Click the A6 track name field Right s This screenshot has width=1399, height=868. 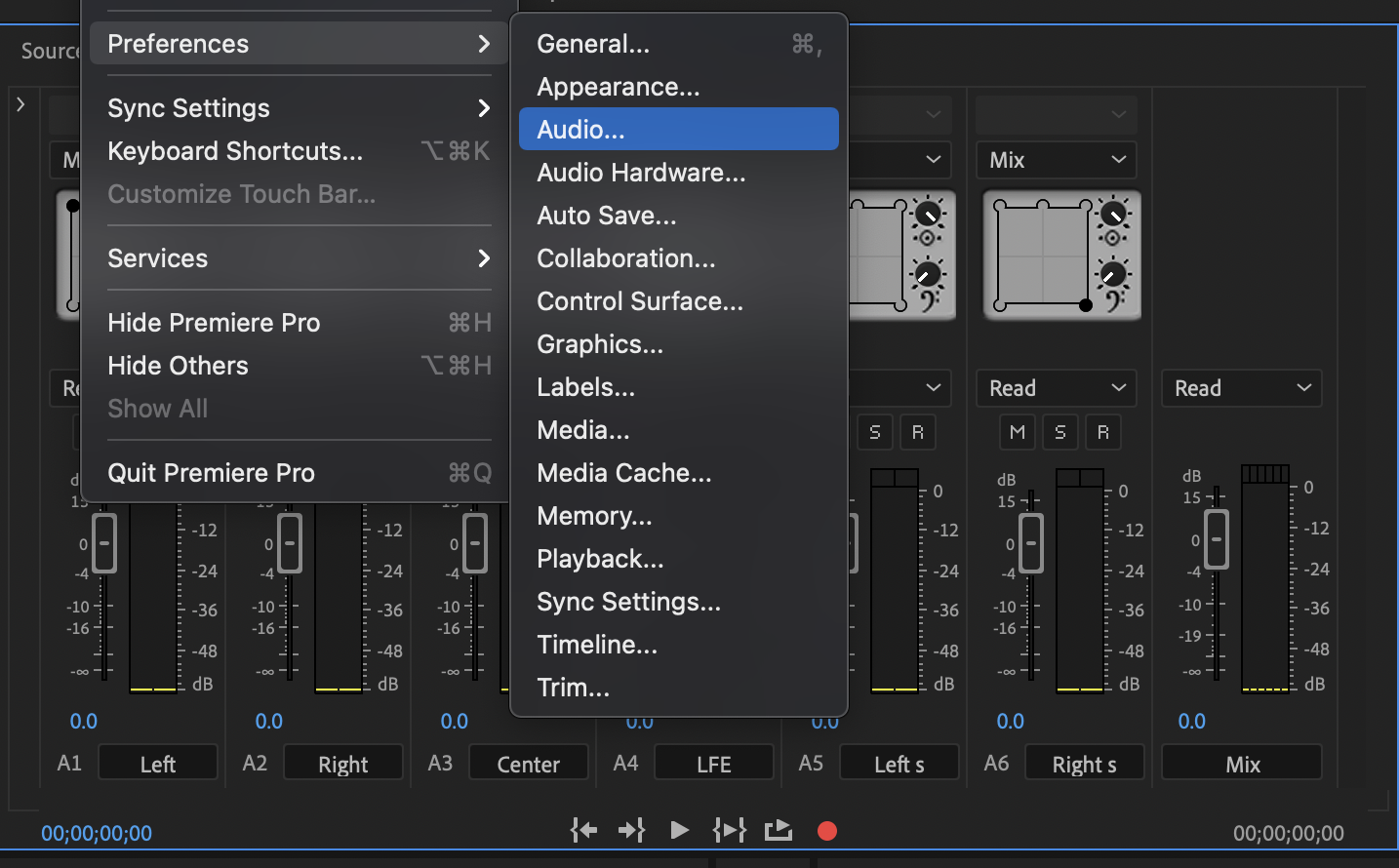pyautogui.click(x=1085, y=764)
